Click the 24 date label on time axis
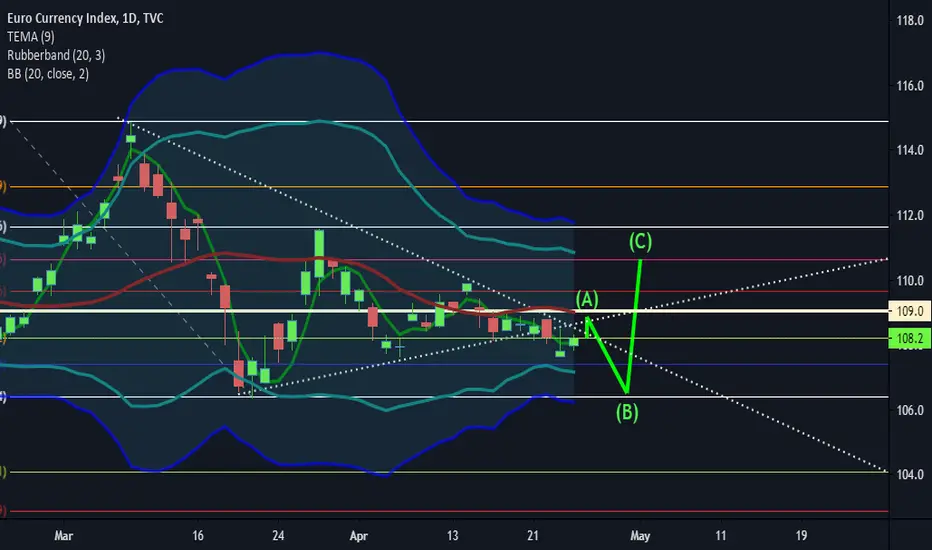This screenshot has height=550, width=932. (278, 536)
